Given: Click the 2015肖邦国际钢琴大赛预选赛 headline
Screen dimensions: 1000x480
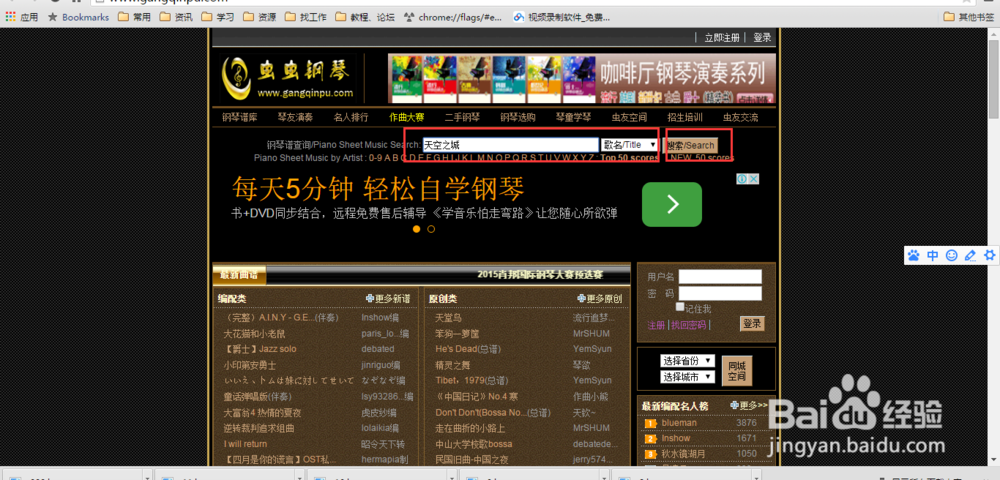Looking at the screenshot, I should (x=540, y=275).
